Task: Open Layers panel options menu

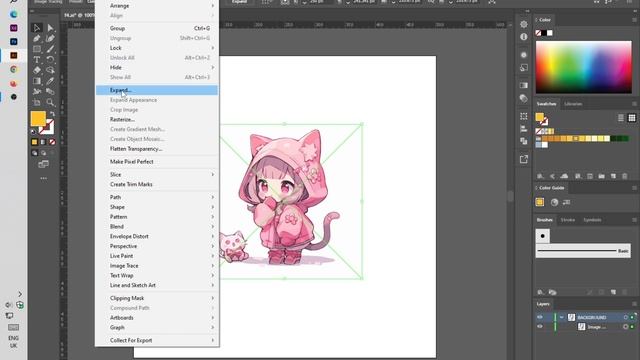Action: pyautogui.click(x=634, y=304)
